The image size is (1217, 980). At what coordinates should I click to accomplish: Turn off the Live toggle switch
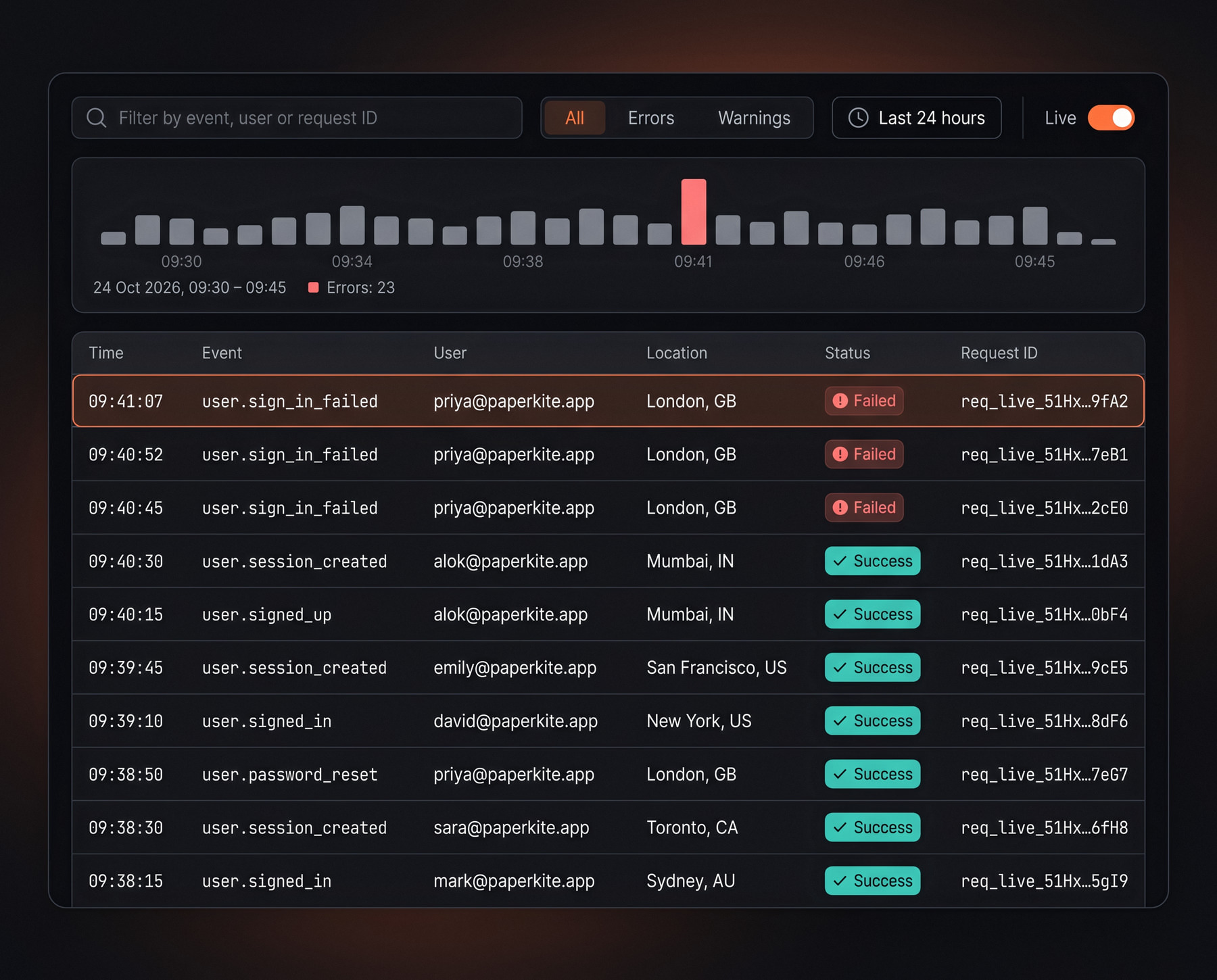point(1111,118)
